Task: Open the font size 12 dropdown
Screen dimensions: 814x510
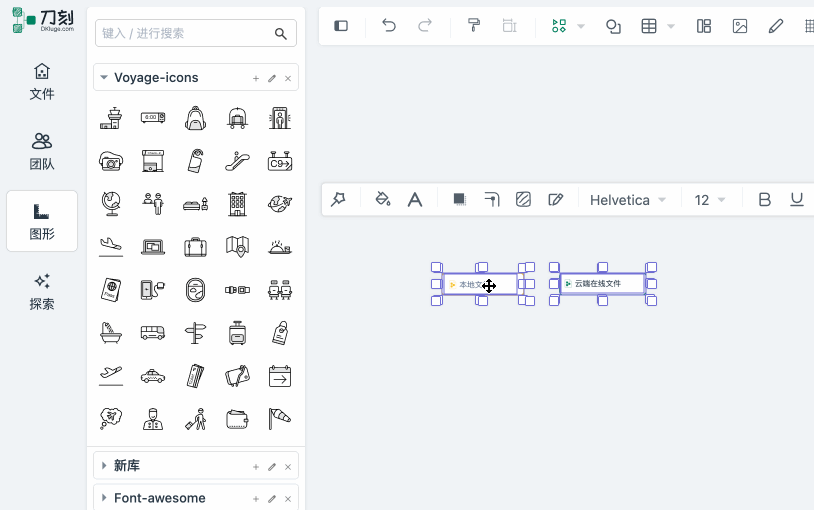Action: [710, 200]
